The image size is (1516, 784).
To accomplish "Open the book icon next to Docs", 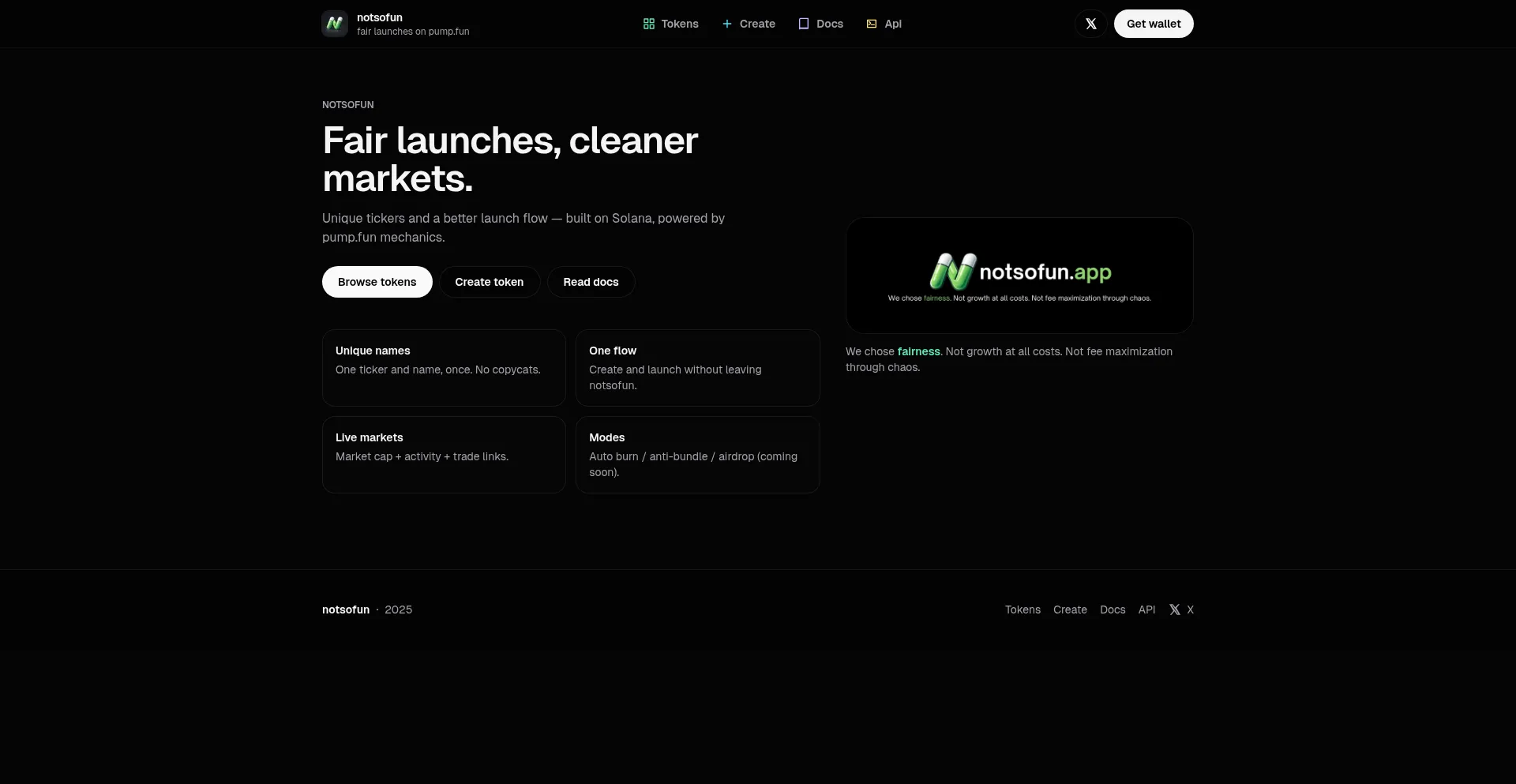I will tap(803, 24).
